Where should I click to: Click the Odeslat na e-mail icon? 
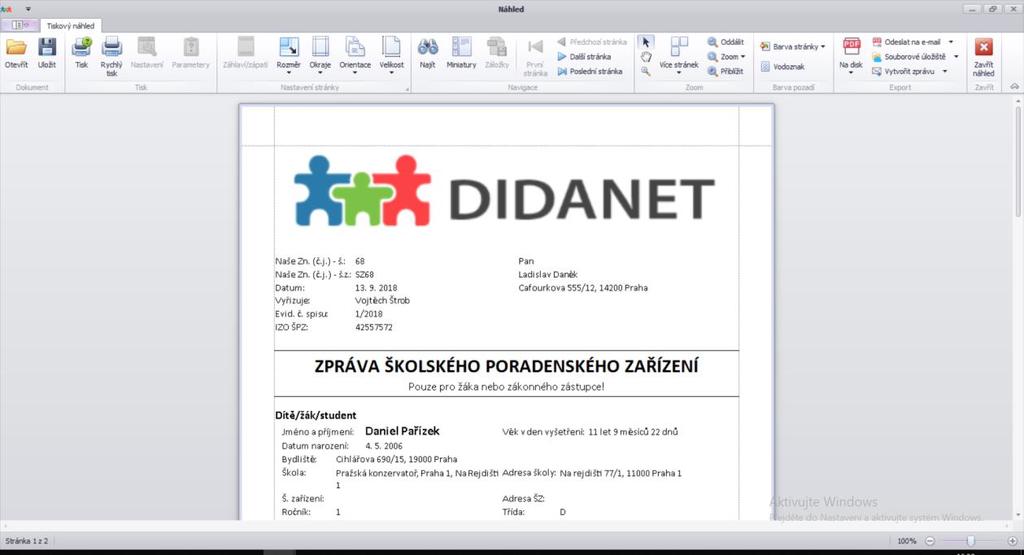[877, 42]
